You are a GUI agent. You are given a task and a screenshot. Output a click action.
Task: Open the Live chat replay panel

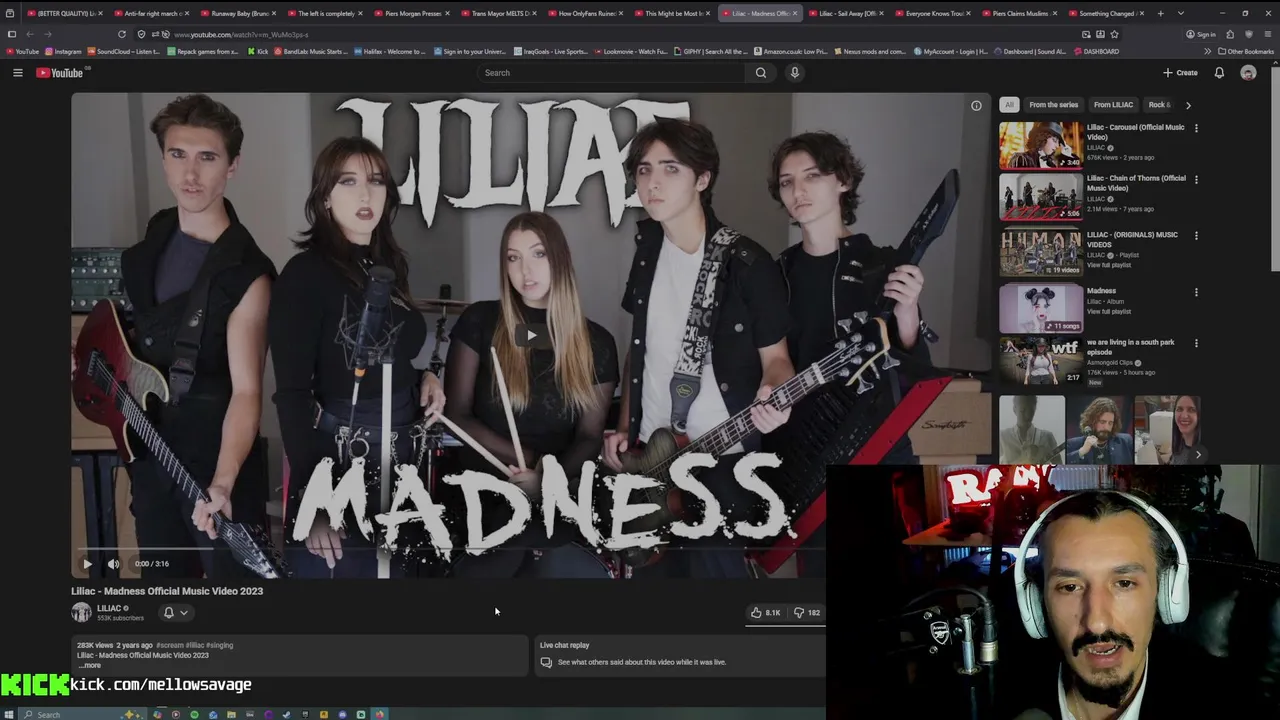coord(680,654)
